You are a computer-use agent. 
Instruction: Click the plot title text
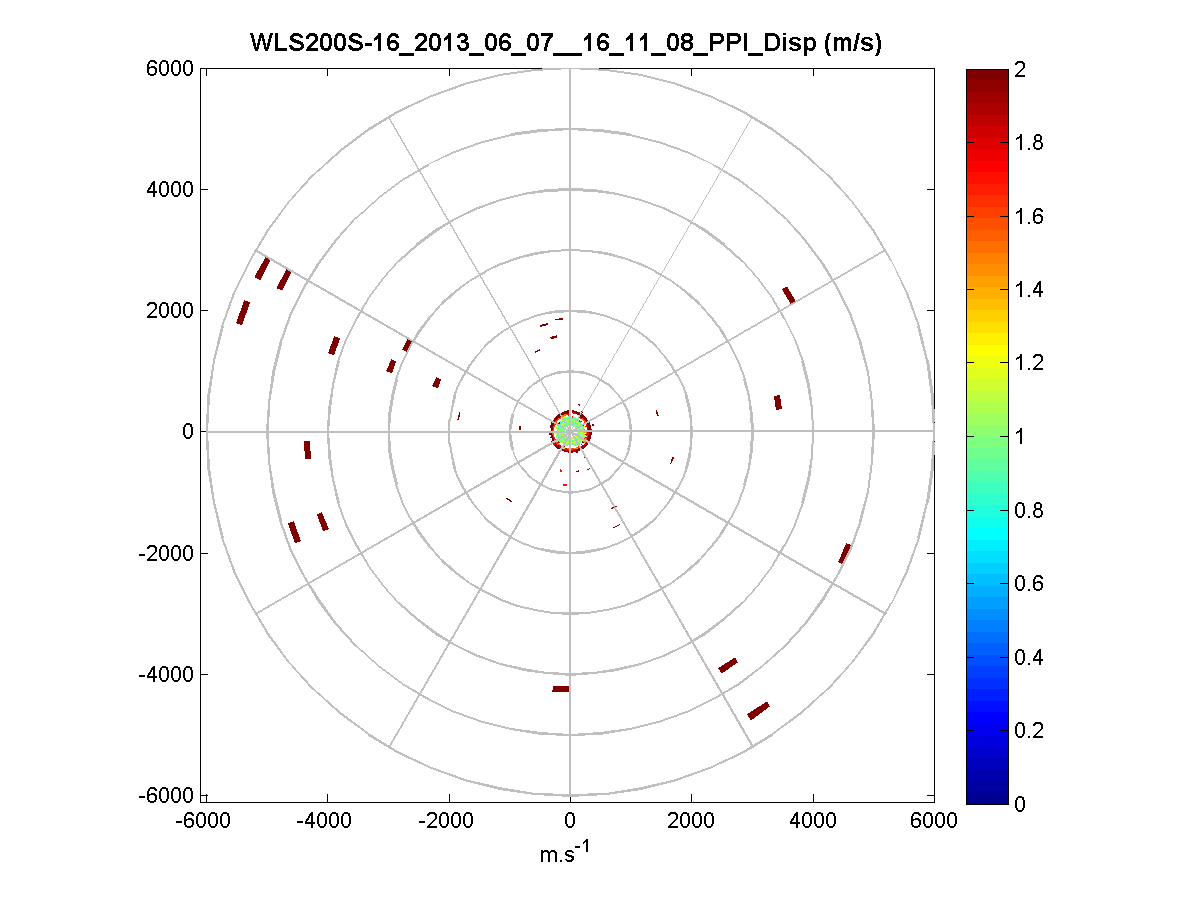coord(569,44)
